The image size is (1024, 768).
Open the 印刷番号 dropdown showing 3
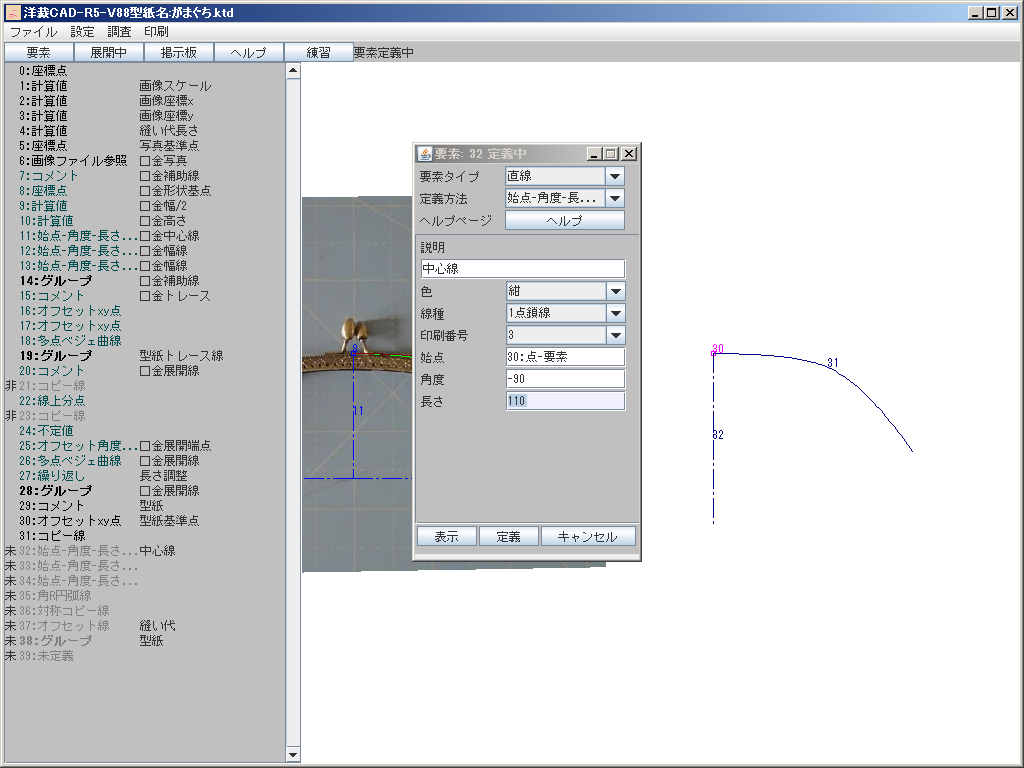565,335
